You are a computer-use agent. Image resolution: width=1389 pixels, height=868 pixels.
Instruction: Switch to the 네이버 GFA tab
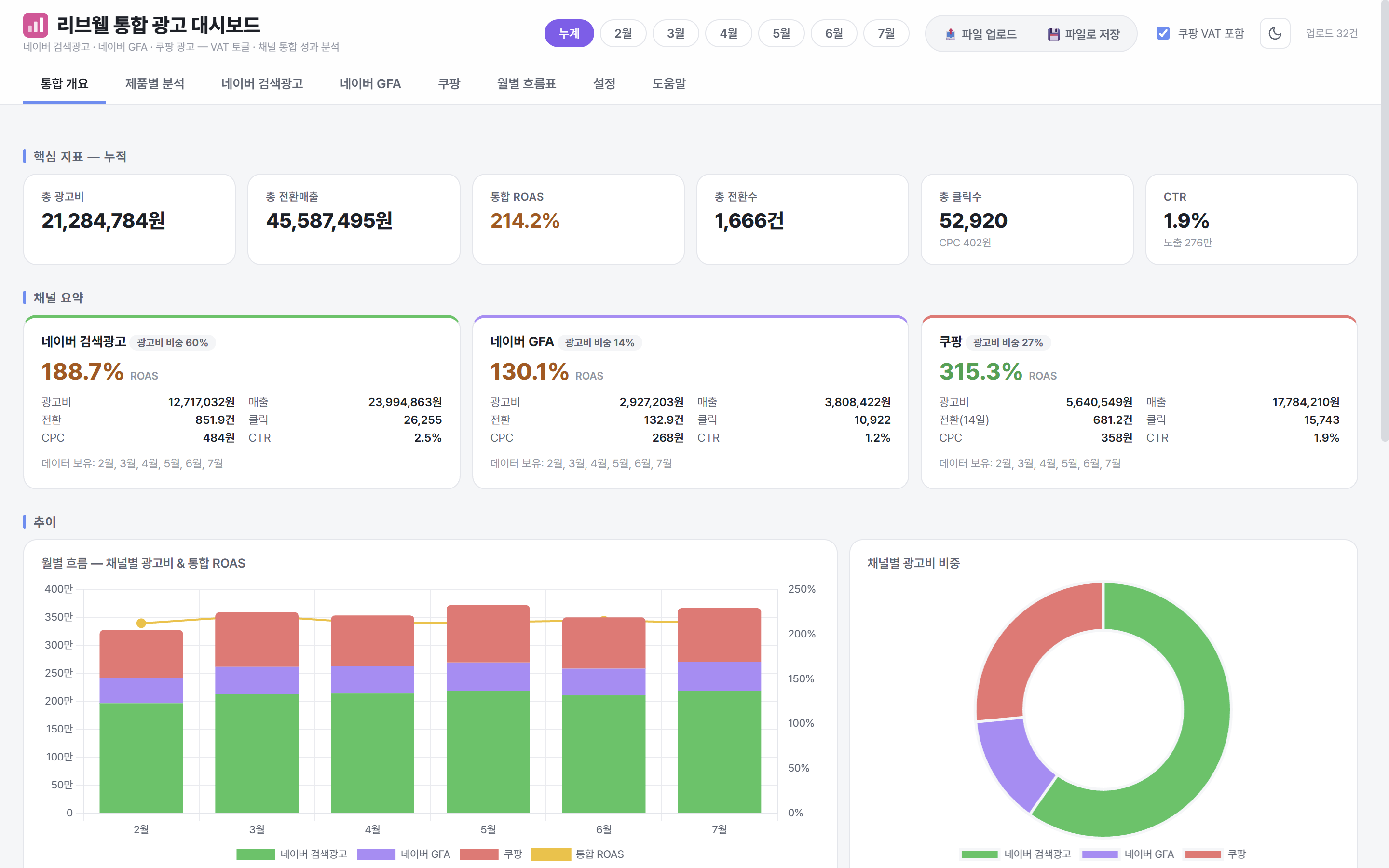coord(370,84)
